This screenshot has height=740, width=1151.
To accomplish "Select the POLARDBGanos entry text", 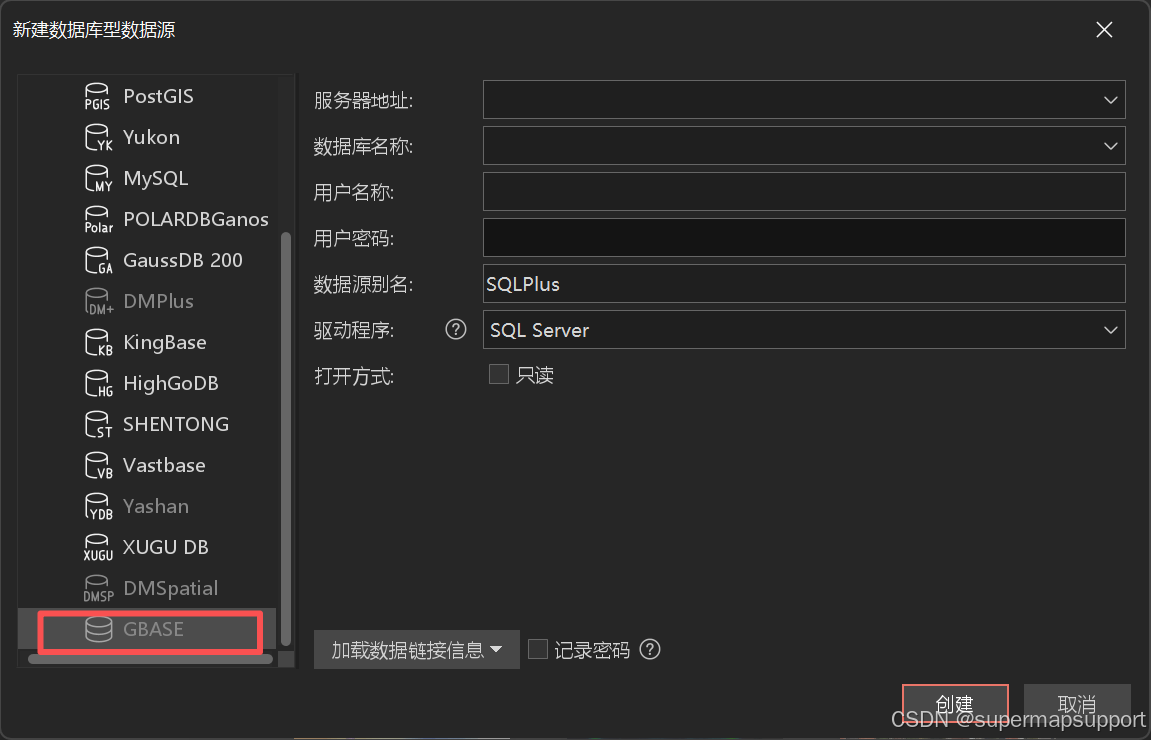I will tap(196, 220).
